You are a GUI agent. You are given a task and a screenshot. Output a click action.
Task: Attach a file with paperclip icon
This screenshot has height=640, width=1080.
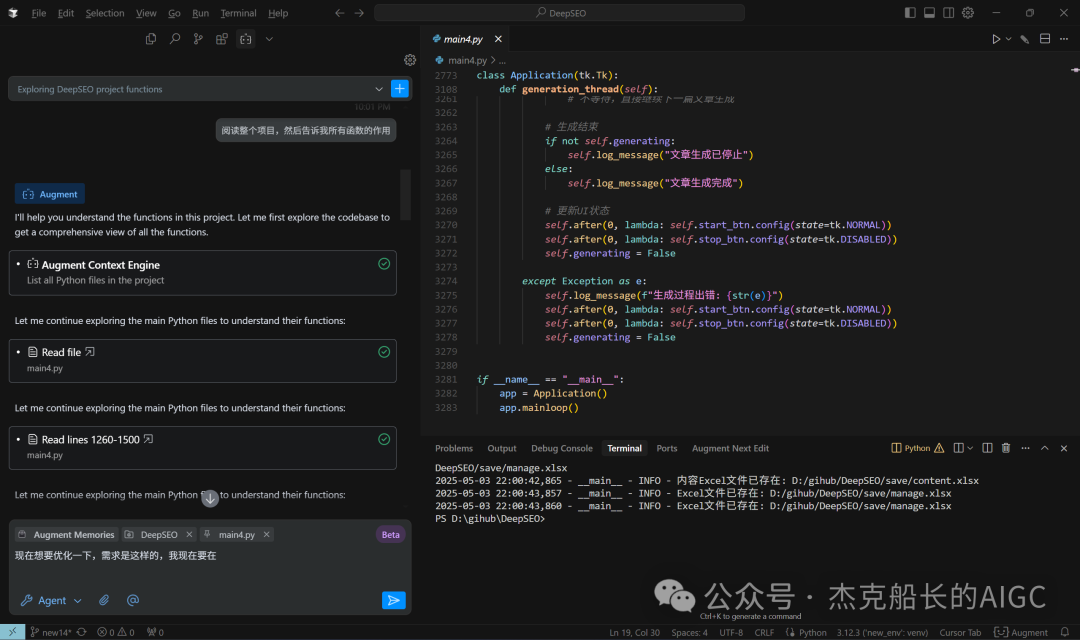tap(104, 600)
